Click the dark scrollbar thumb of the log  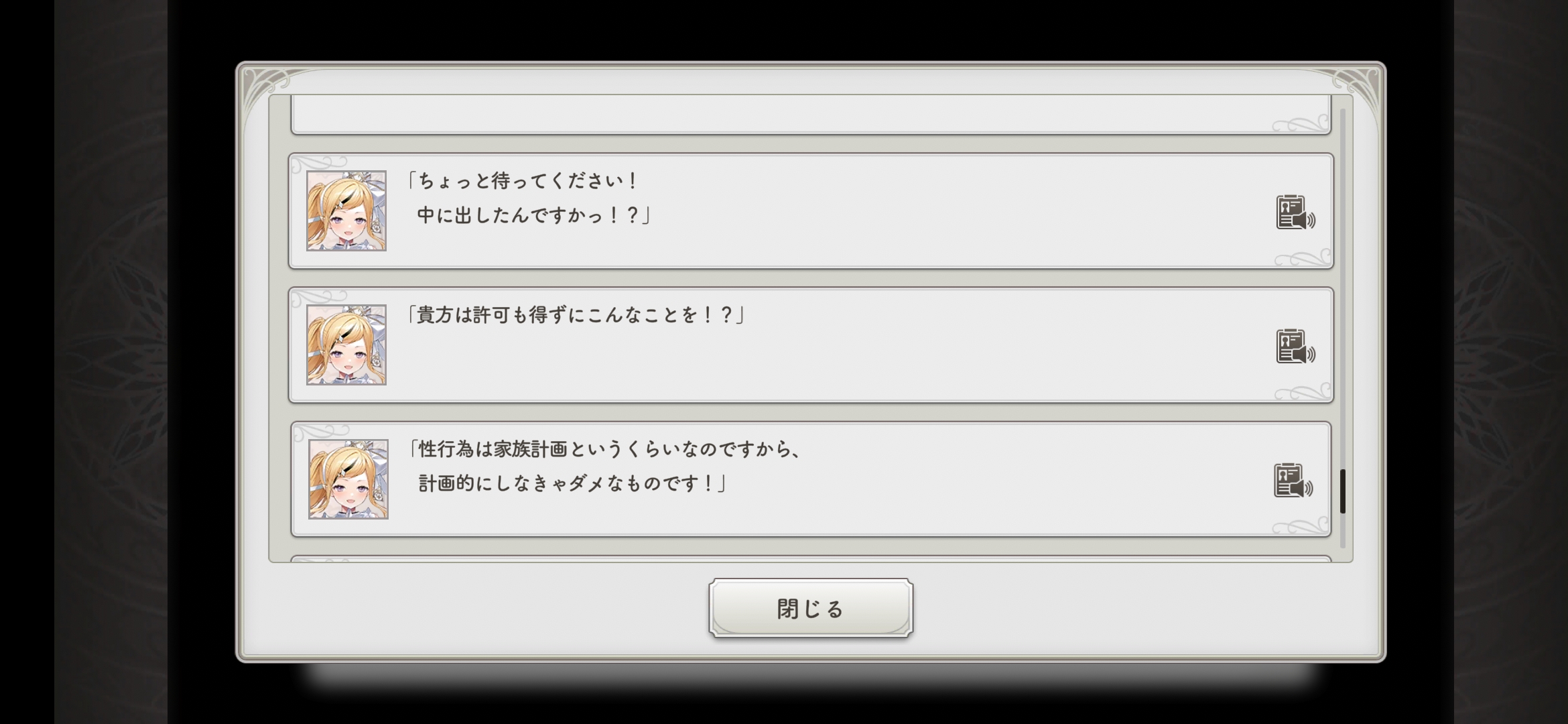1343,491
